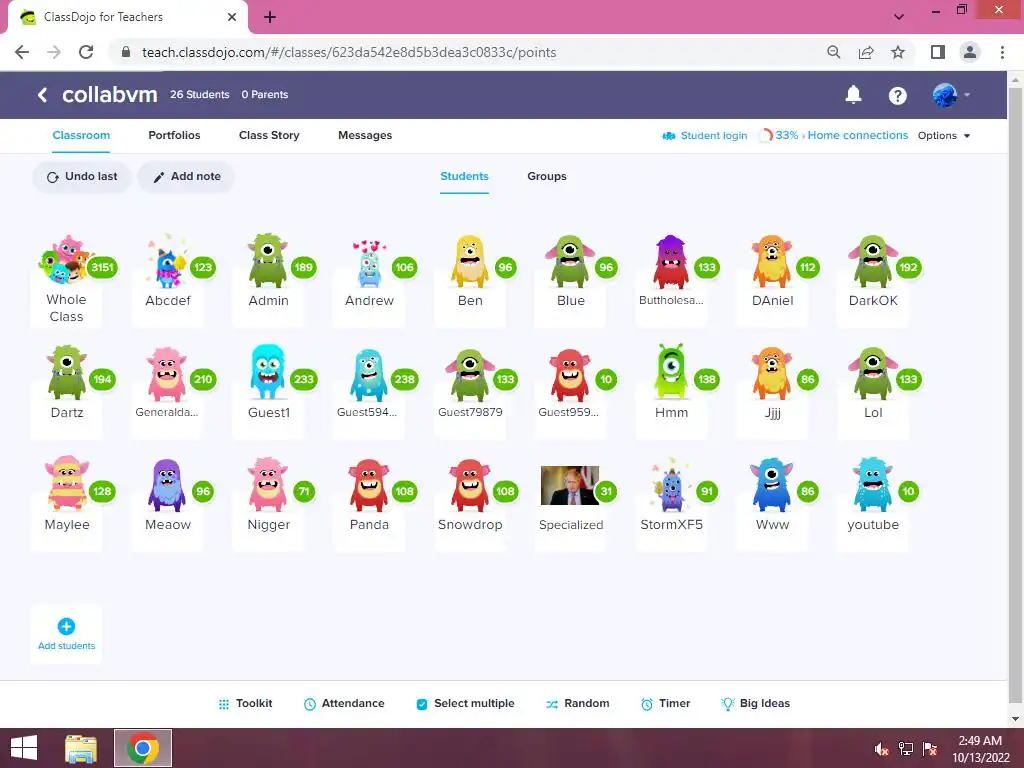Reload the page in Chrome

[86, 52]
